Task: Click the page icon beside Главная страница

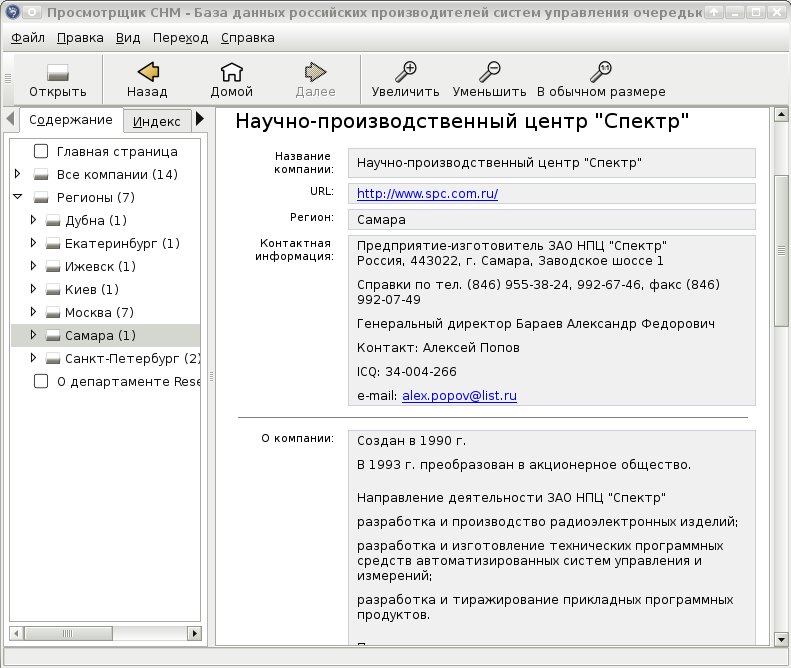Action: pos(41,151)
